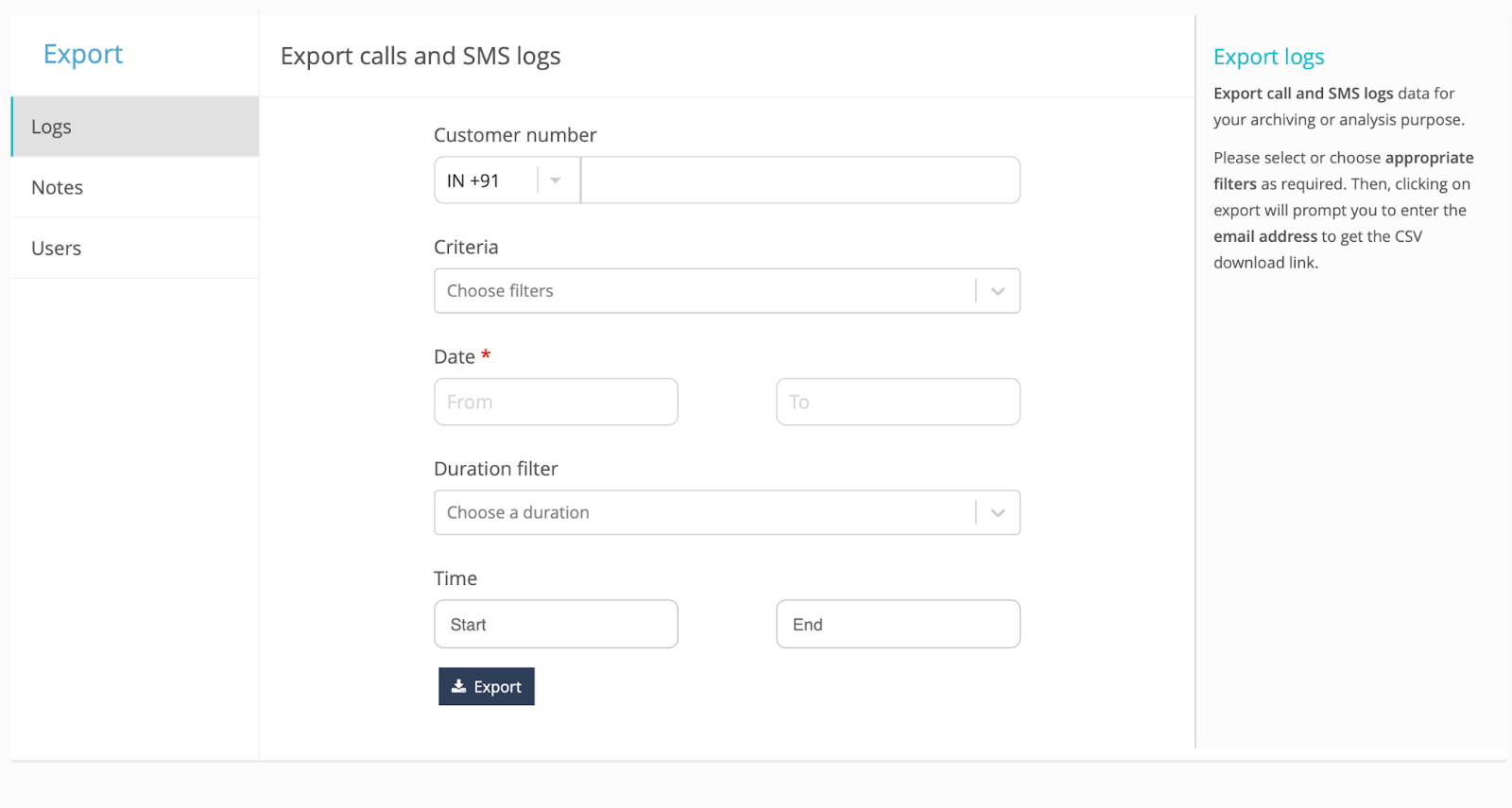This screenshot has width=1512, height=808.
Task: Select the End time field
Action: tap(898, 625)
